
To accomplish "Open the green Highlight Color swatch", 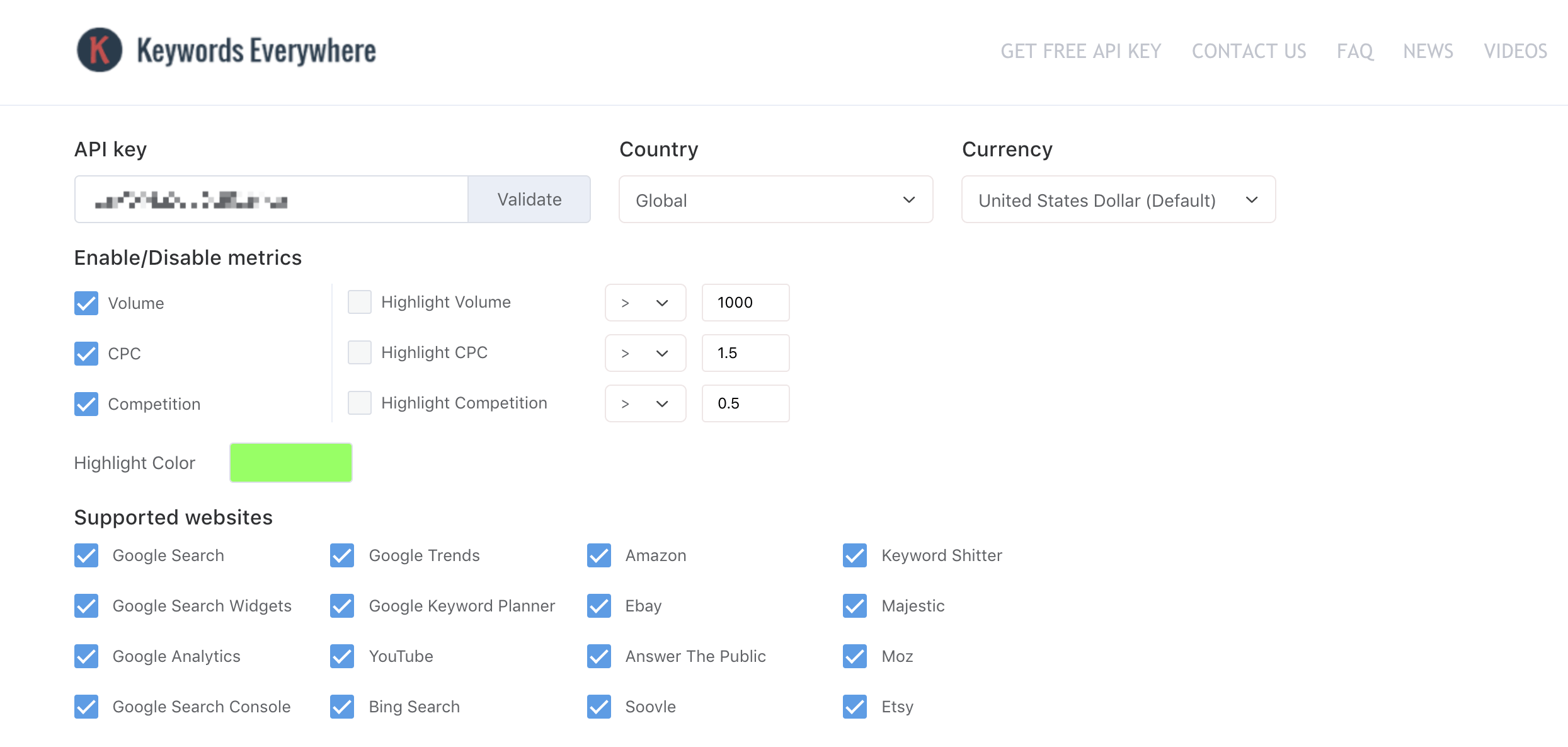I will (290, 463).
